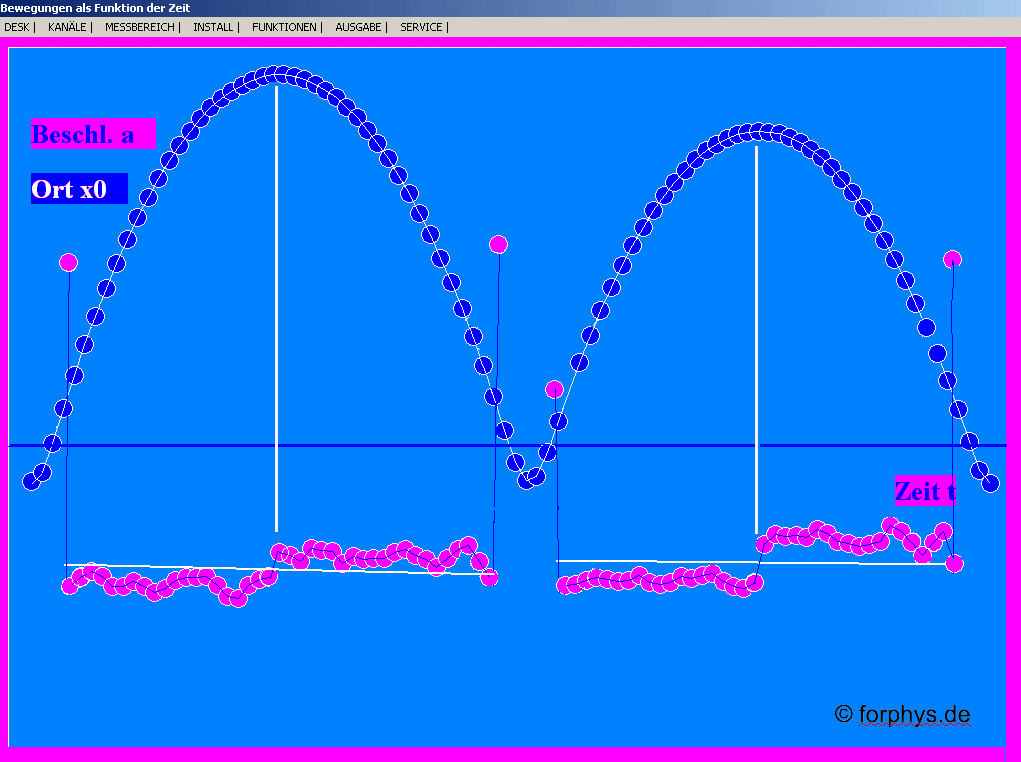
Task: Click the blue 'Ort x0' legend label
Action: click(78, 189)
